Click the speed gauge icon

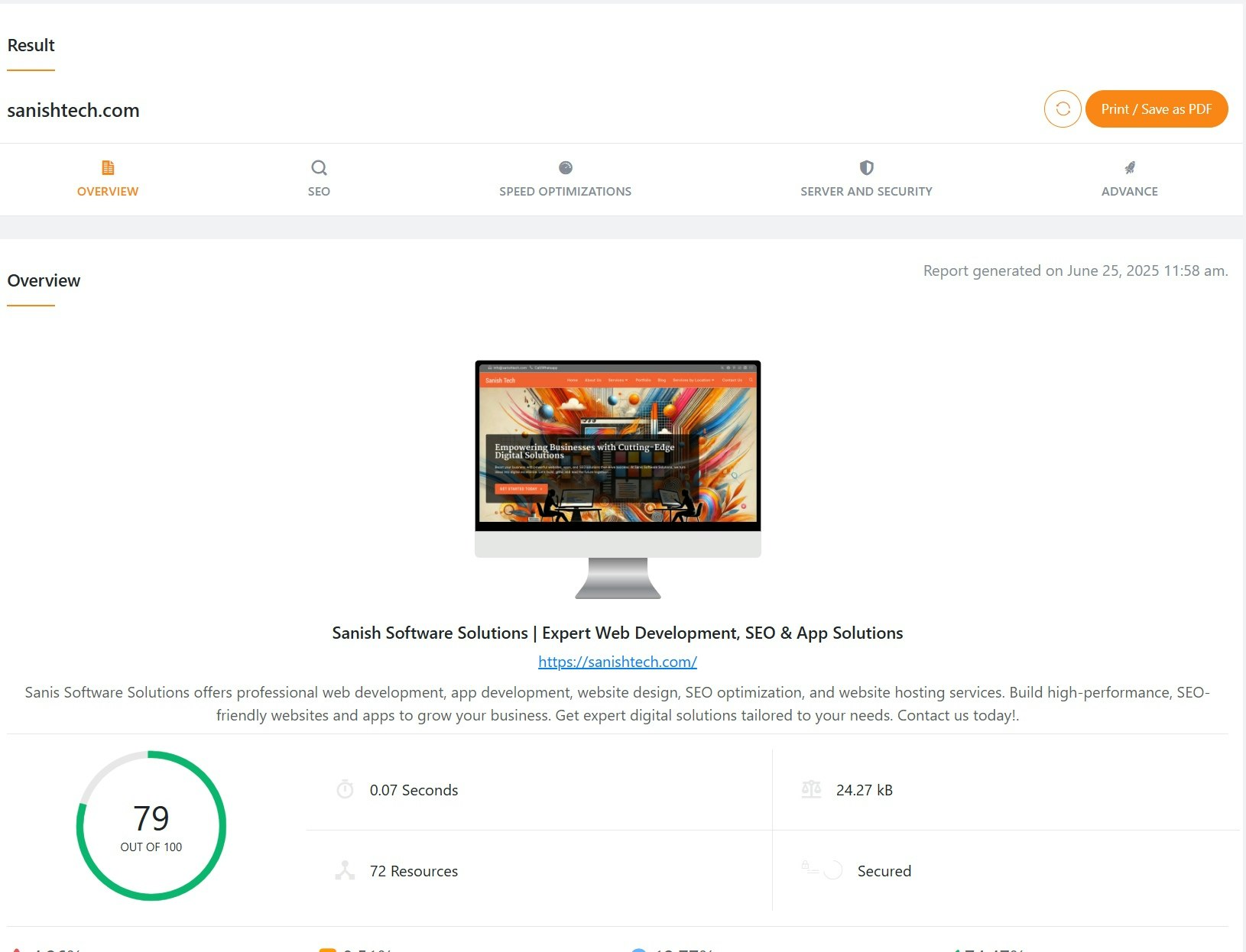[x=566, y=167]
